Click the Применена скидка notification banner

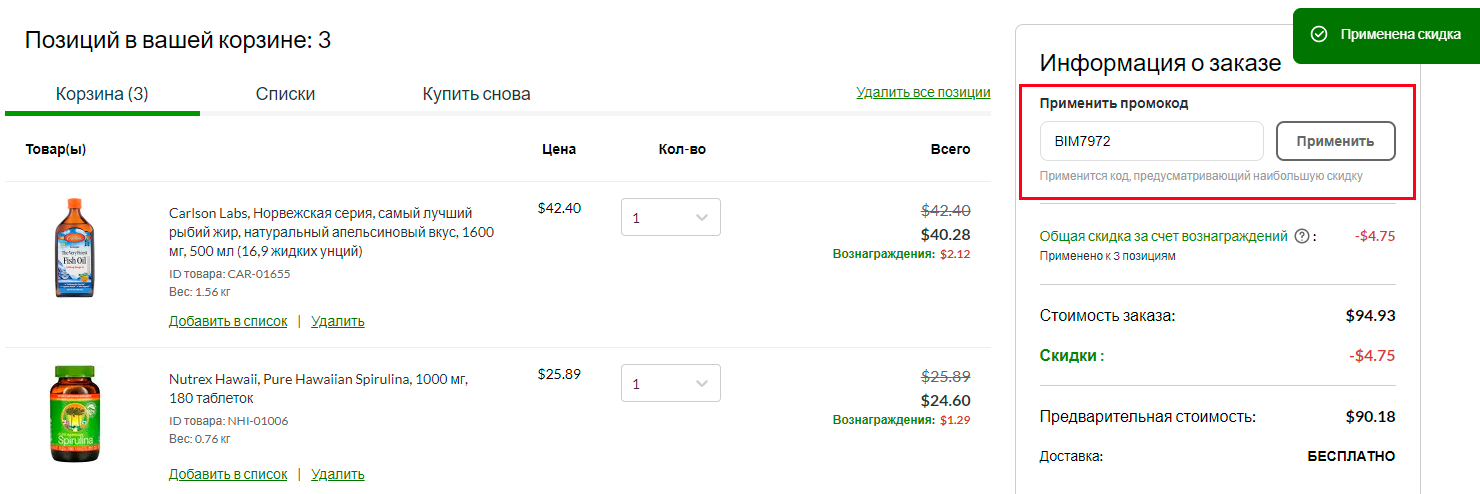pos(1386,36)
